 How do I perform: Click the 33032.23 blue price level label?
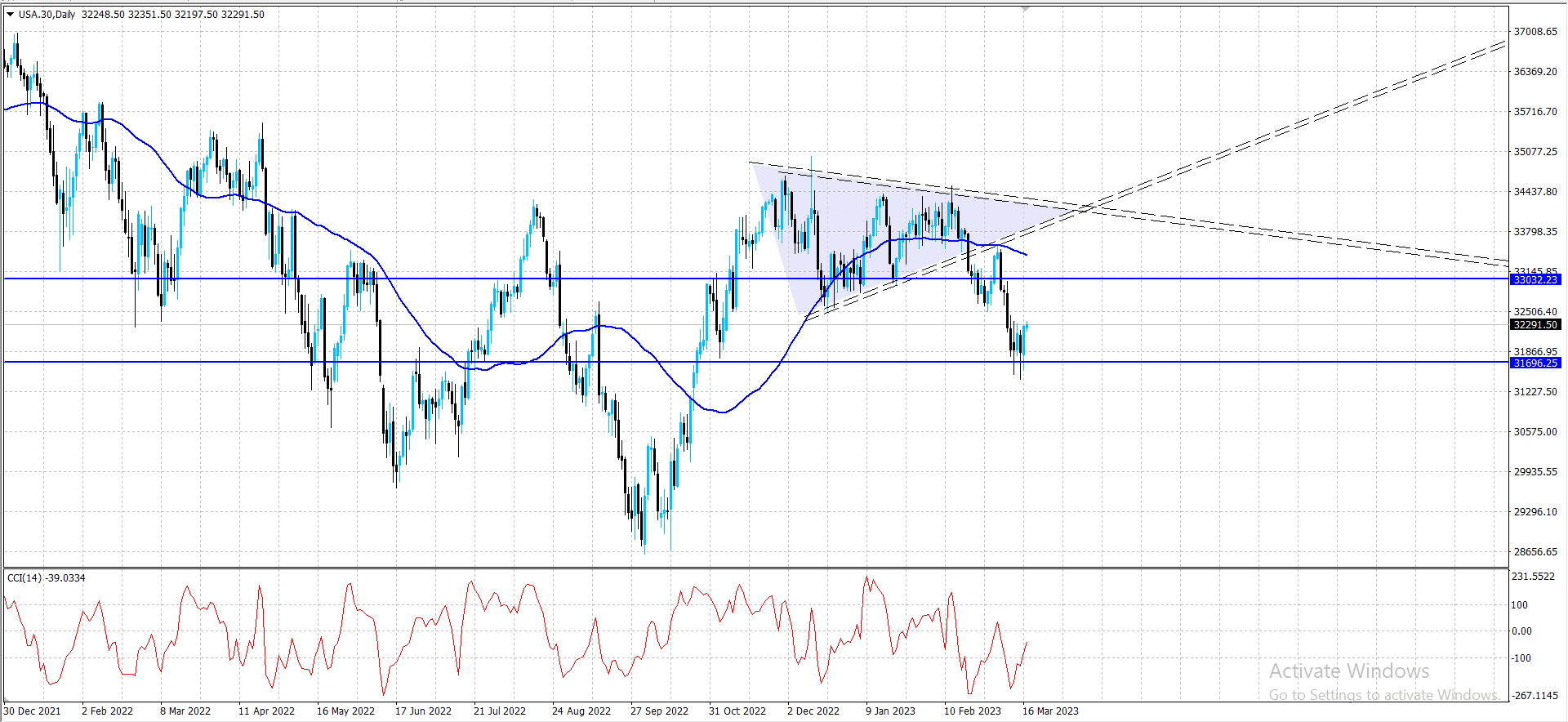tap(1535, 279)
